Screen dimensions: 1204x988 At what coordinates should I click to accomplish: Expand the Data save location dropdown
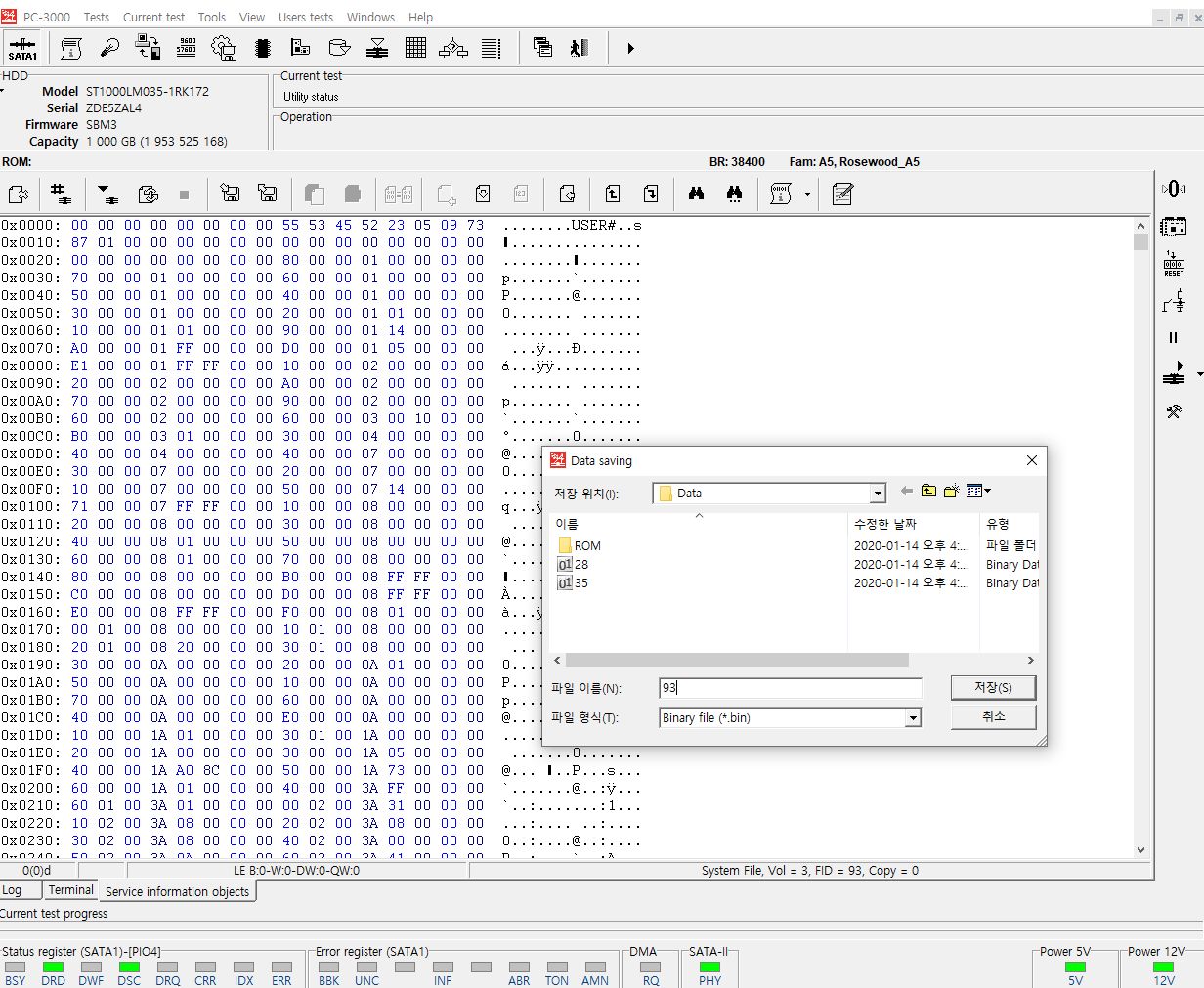[x=877, y=494]
